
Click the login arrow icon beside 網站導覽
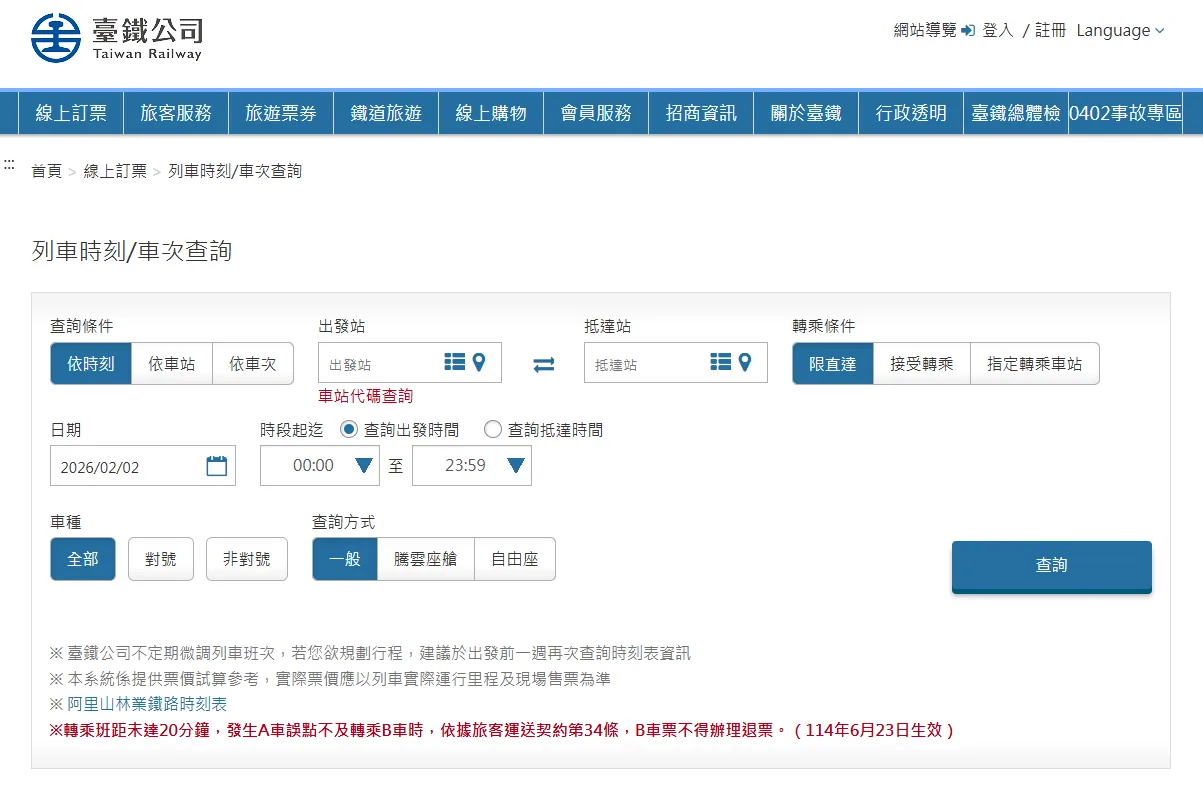(x=967, y=30)
